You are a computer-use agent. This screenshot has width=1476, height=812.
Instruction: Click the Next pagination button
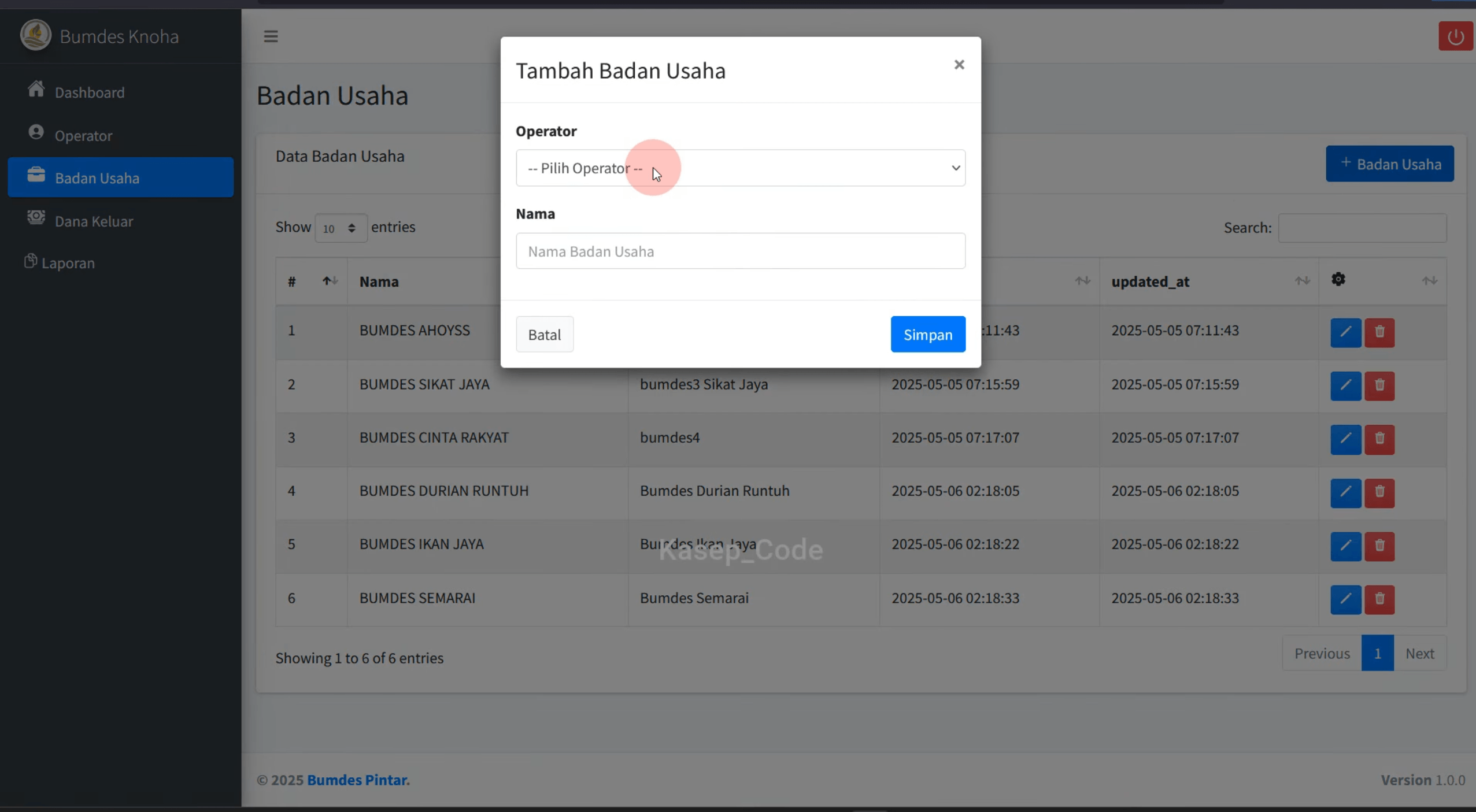click(x=1419, y=653)
